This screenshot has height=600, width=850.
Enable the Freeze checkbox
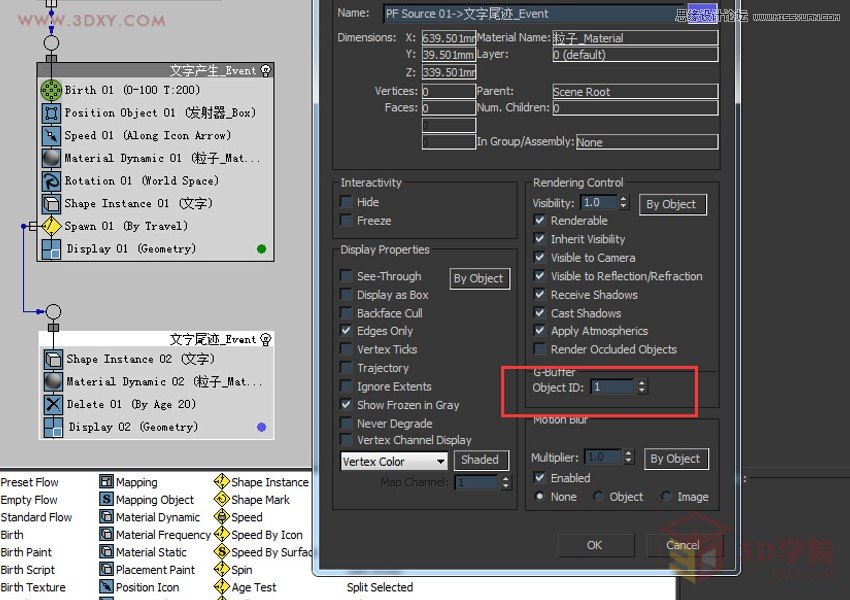click(345, 220)
